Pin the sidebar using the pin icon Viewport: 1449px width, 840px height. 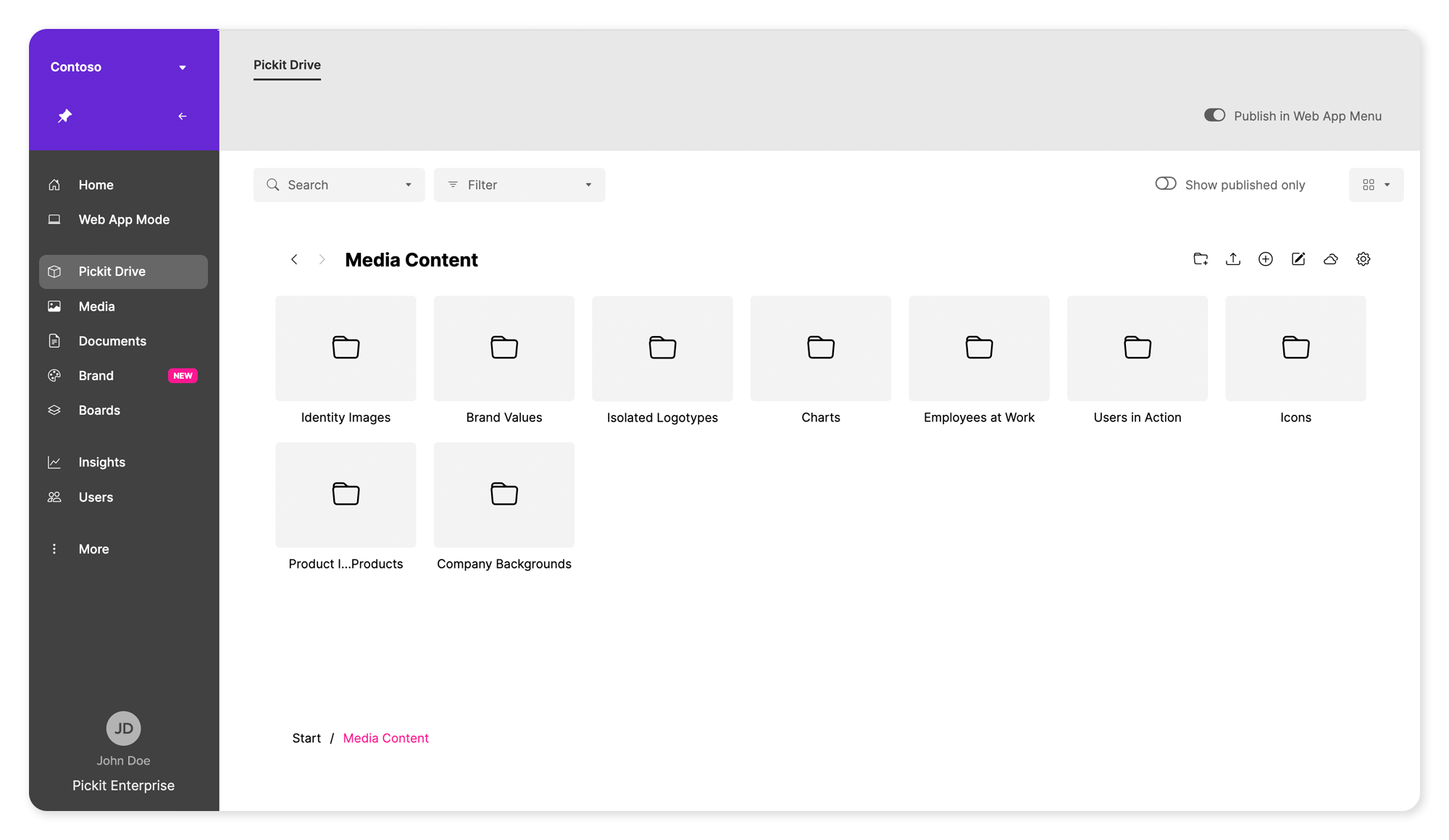coord(64,115)
